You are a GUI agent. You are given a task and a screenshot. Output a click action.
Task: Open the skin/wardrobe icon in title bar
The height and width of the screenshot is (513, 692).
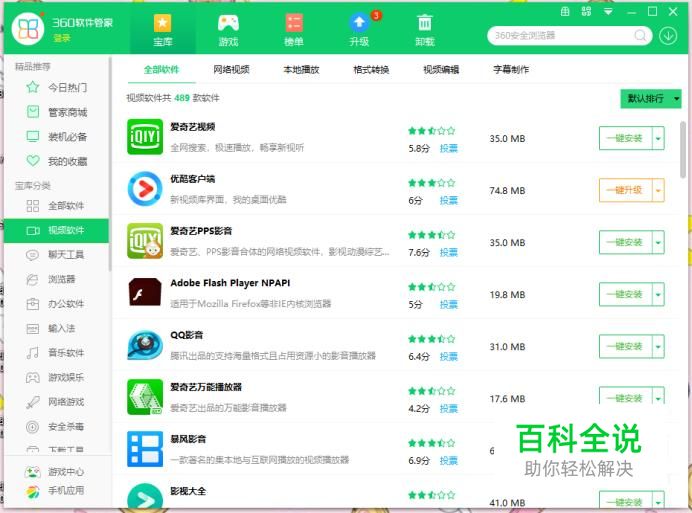pos(565,12)
